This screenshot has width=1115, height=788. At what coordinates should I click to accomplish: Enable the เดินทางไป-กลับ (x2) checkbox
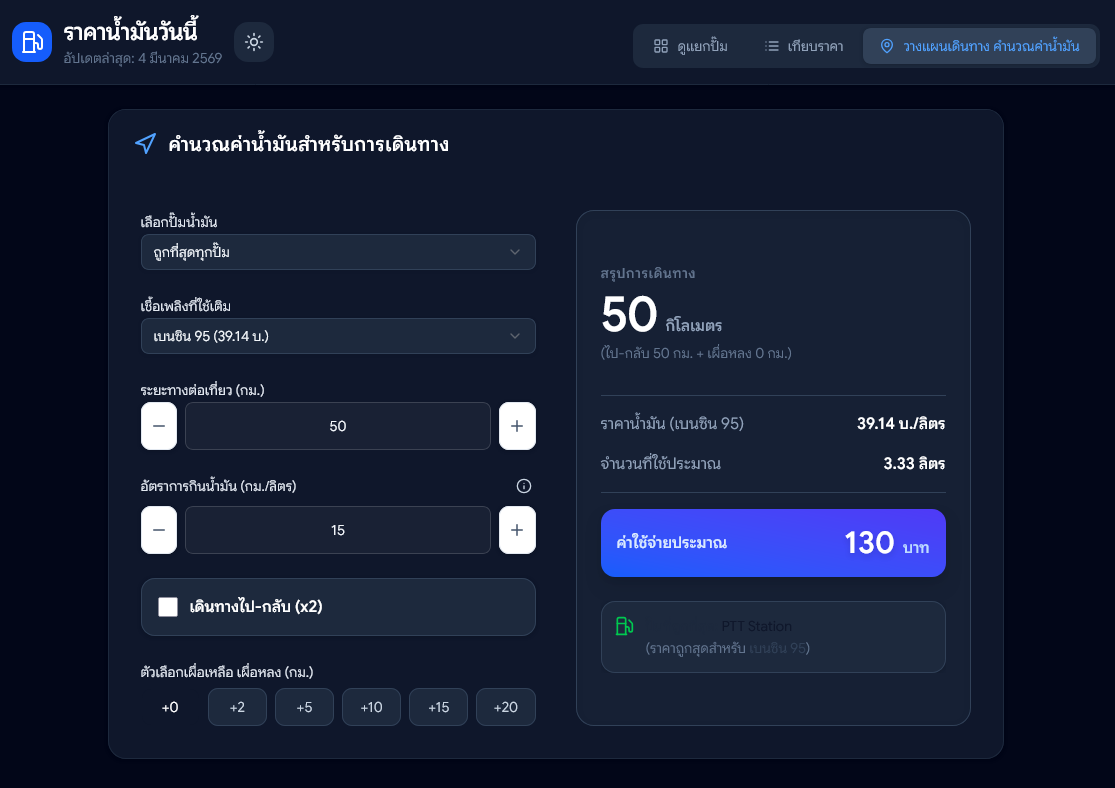click(x=168, y=607)
